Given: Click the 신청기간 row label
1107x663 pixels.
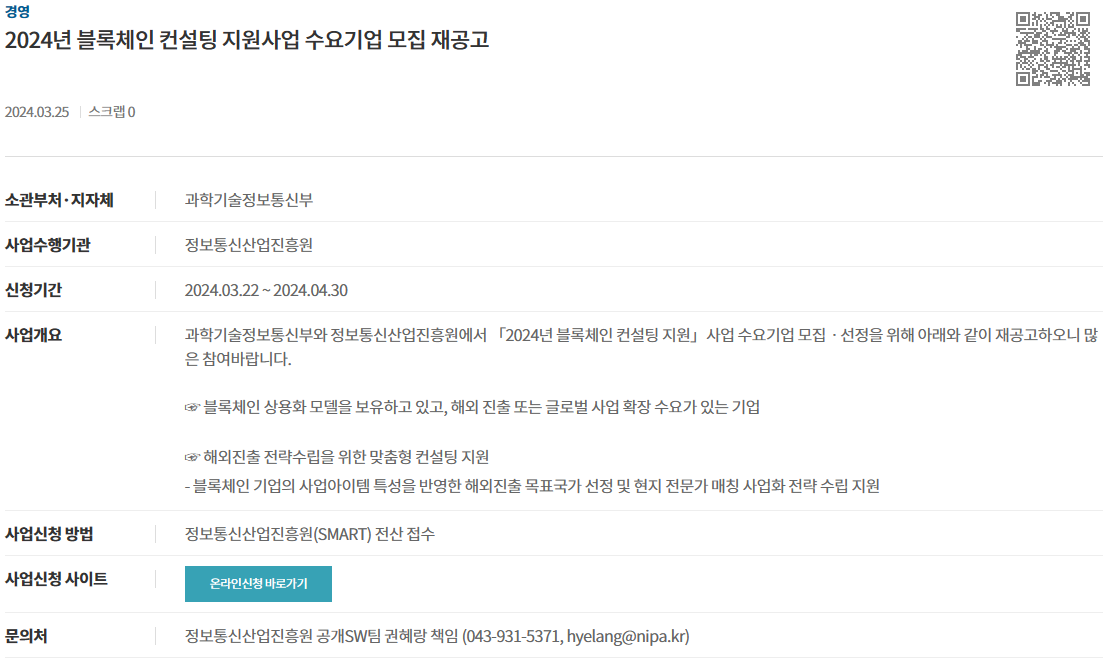Looking at the screenshot, I should click(33, 290).
